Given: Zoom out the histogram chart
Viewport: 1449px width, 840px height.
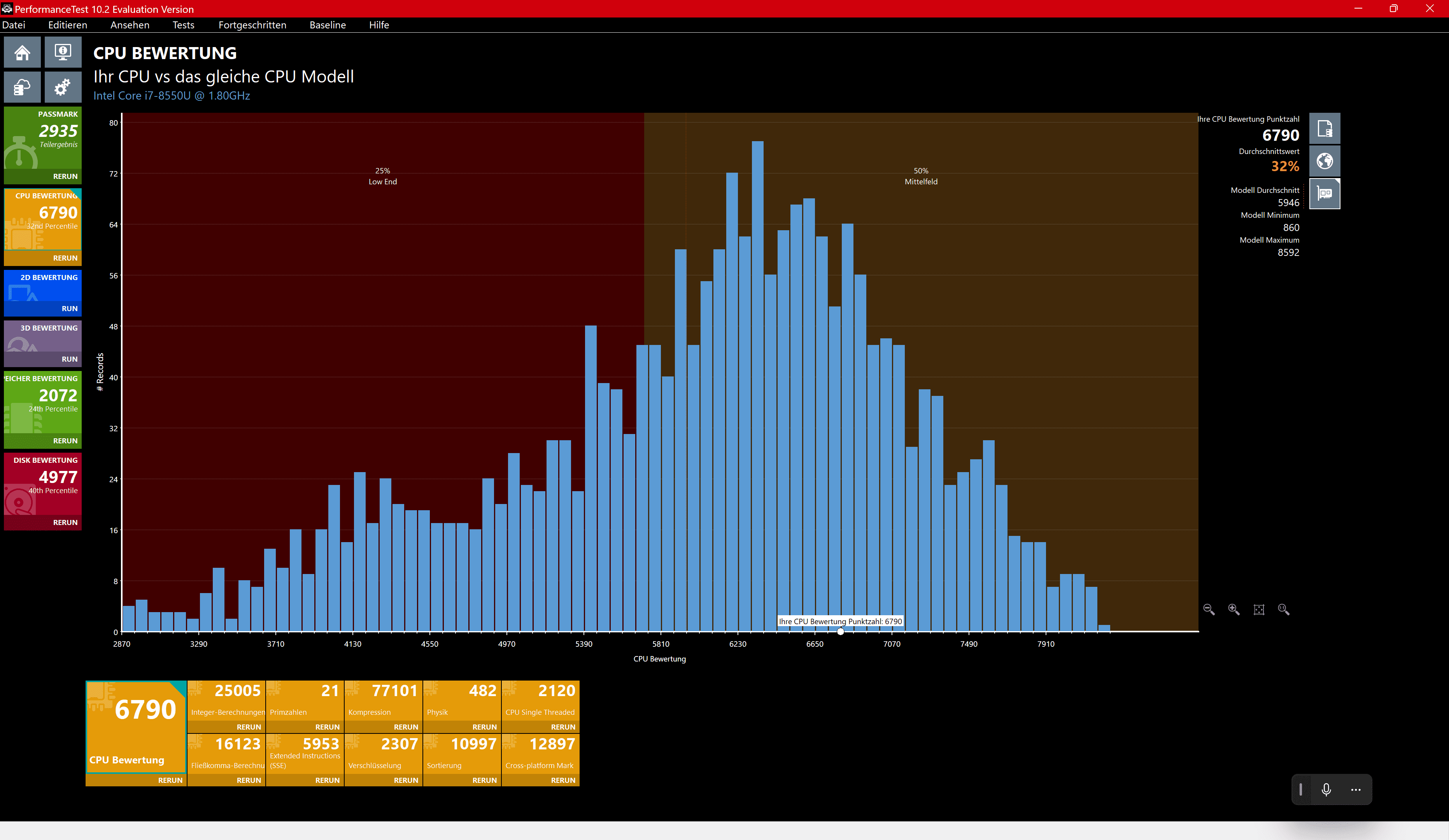Looking at the screenshot, I should tap(1209, 609).
